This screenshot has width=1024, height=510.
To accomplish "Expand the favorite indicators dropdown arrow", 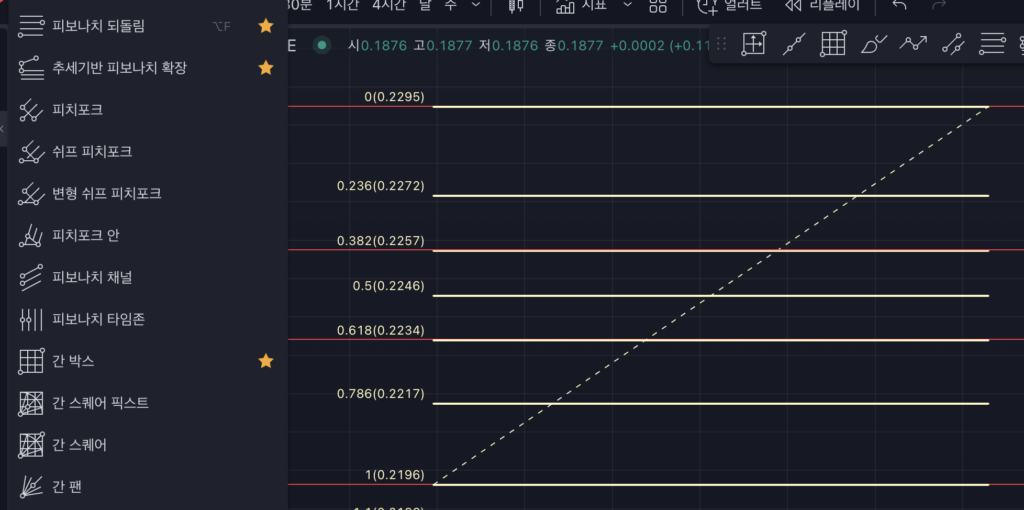I will 628,5.
